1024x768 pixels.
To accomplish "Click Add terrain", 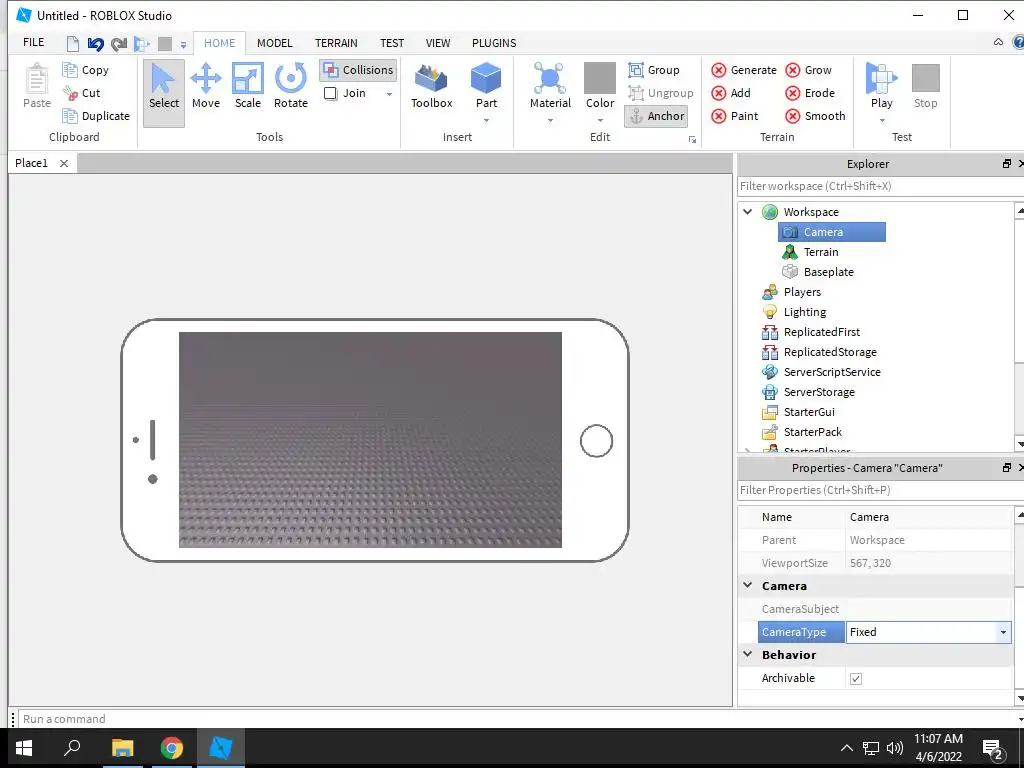I will pos(731,93).
